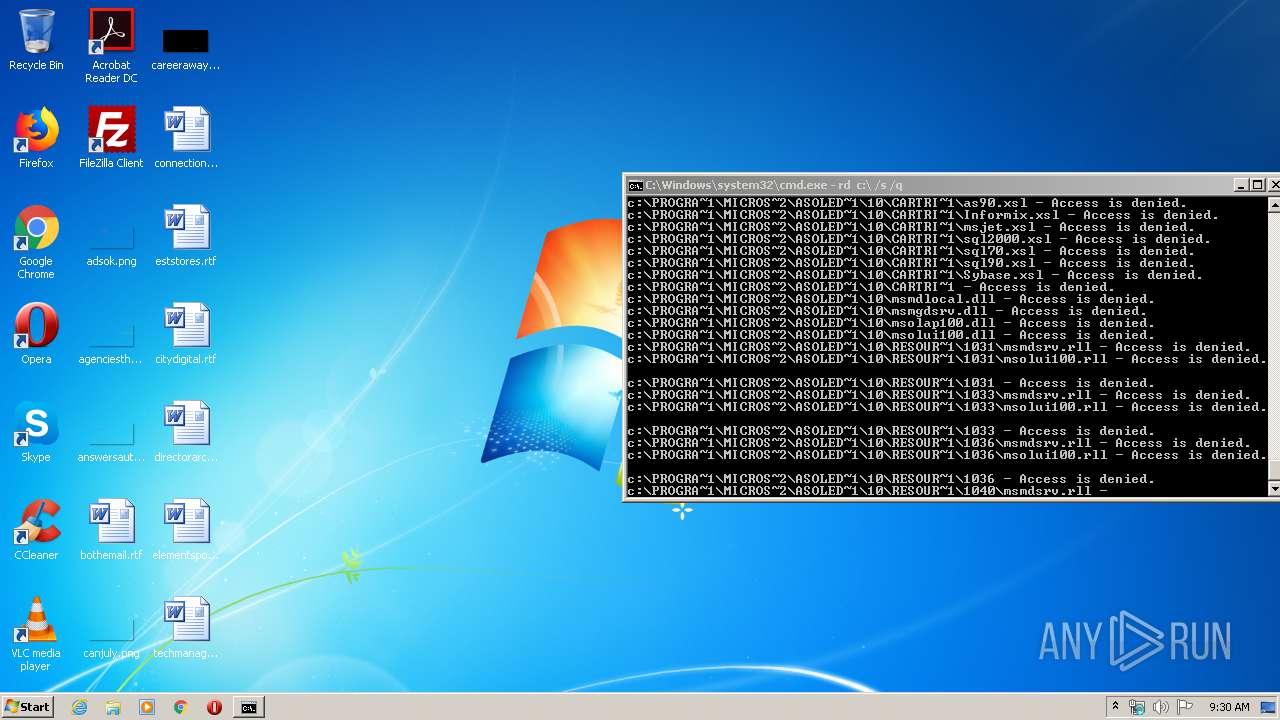This screenshot has height=720, width=1280.
Task: Open the volume control in the tray
Action: [1160, 707]
